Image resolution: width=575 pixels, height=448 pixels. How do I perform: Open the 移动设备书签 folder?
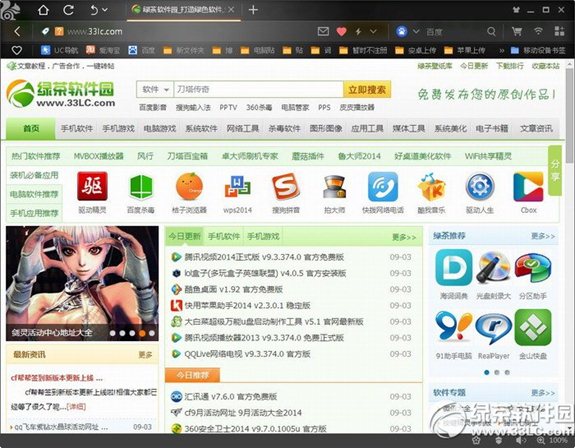[x=538, y=50]
